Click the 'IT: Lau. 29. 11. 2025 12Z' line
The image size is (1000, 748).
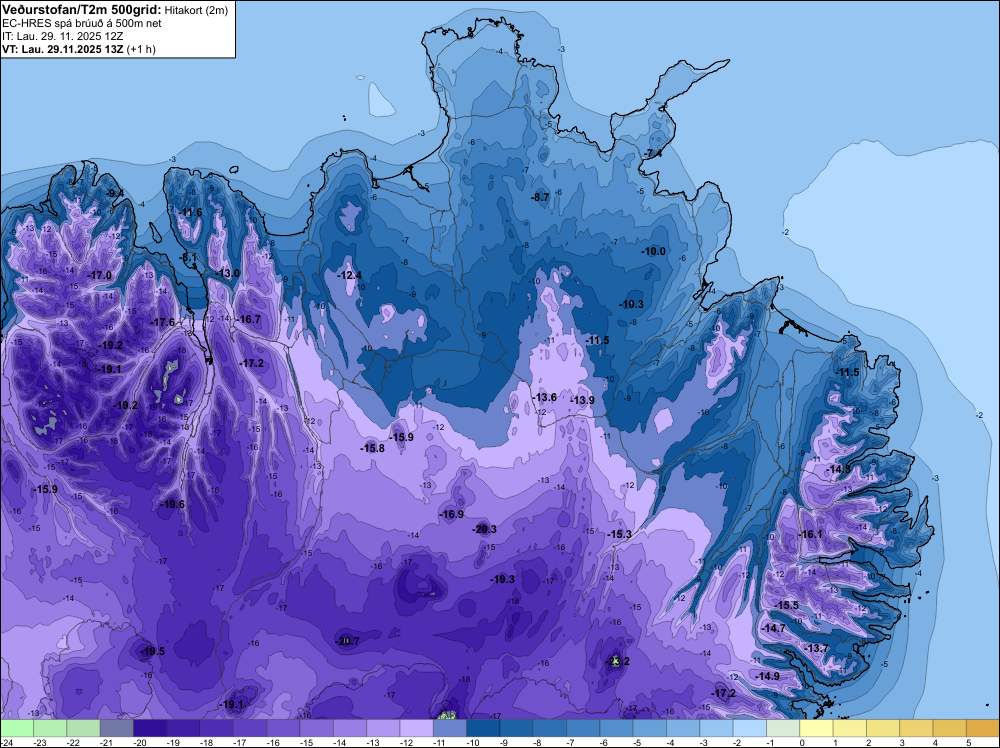(x=62, y=36)
